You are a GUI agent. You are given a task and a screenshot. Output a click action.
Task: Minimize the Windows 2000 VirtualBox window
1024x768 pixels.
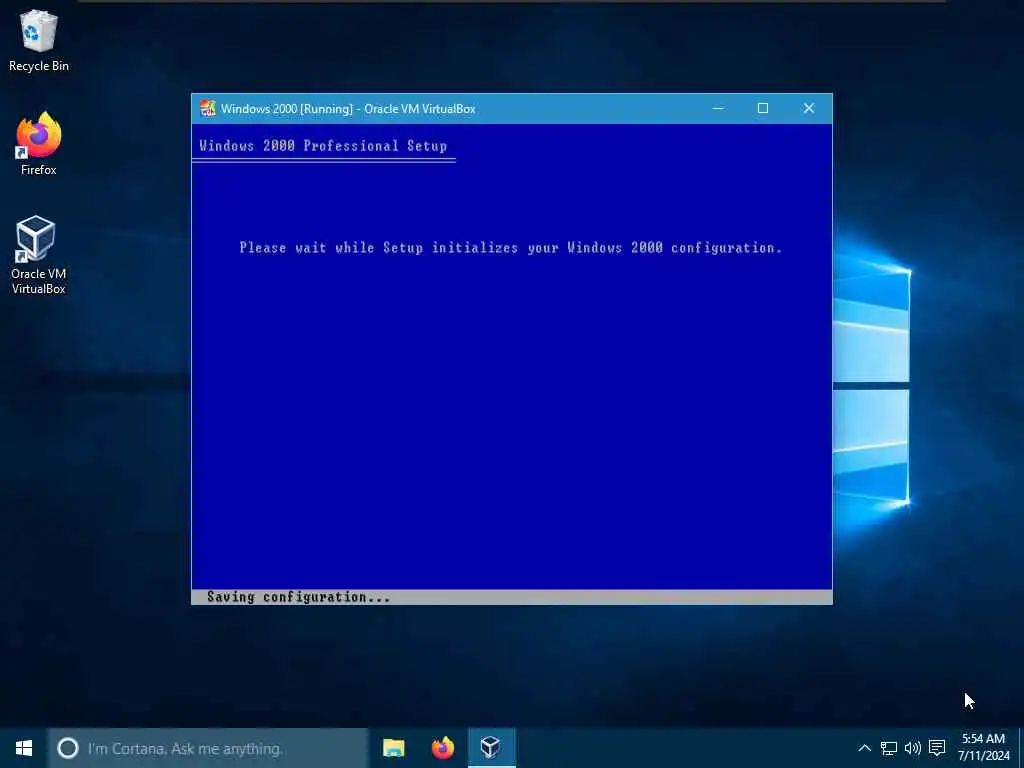tap(718, 108)
